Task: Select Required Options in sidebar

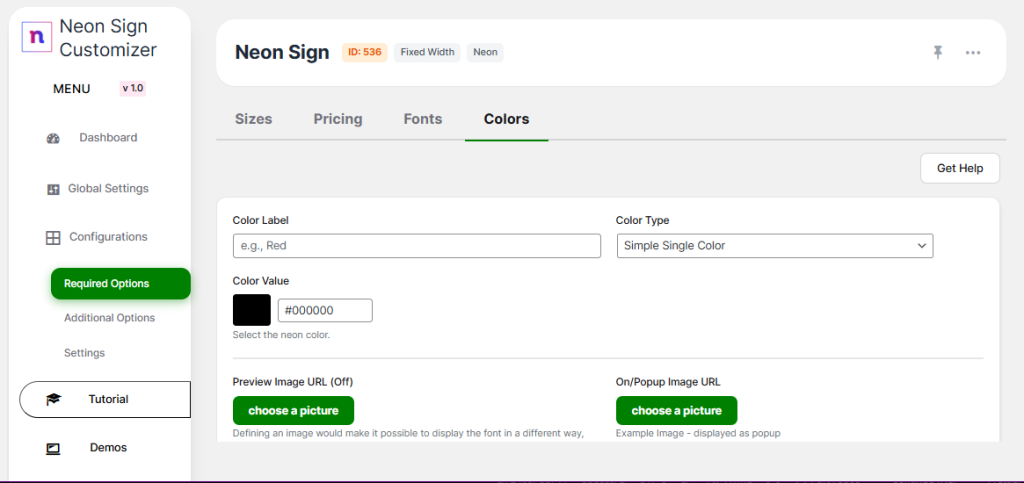Action: pyautogui.click(x=120, y=284)
